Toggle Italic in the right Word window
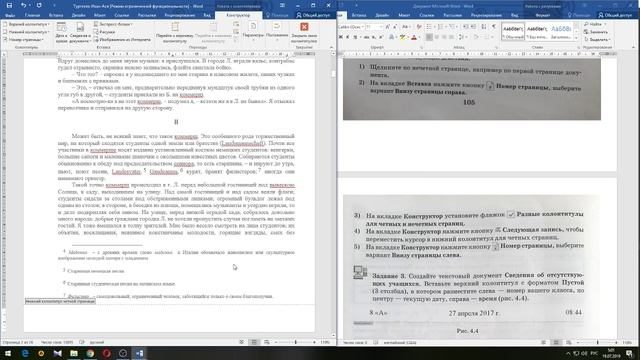640x360 pixels. click(x=348, y=37)
